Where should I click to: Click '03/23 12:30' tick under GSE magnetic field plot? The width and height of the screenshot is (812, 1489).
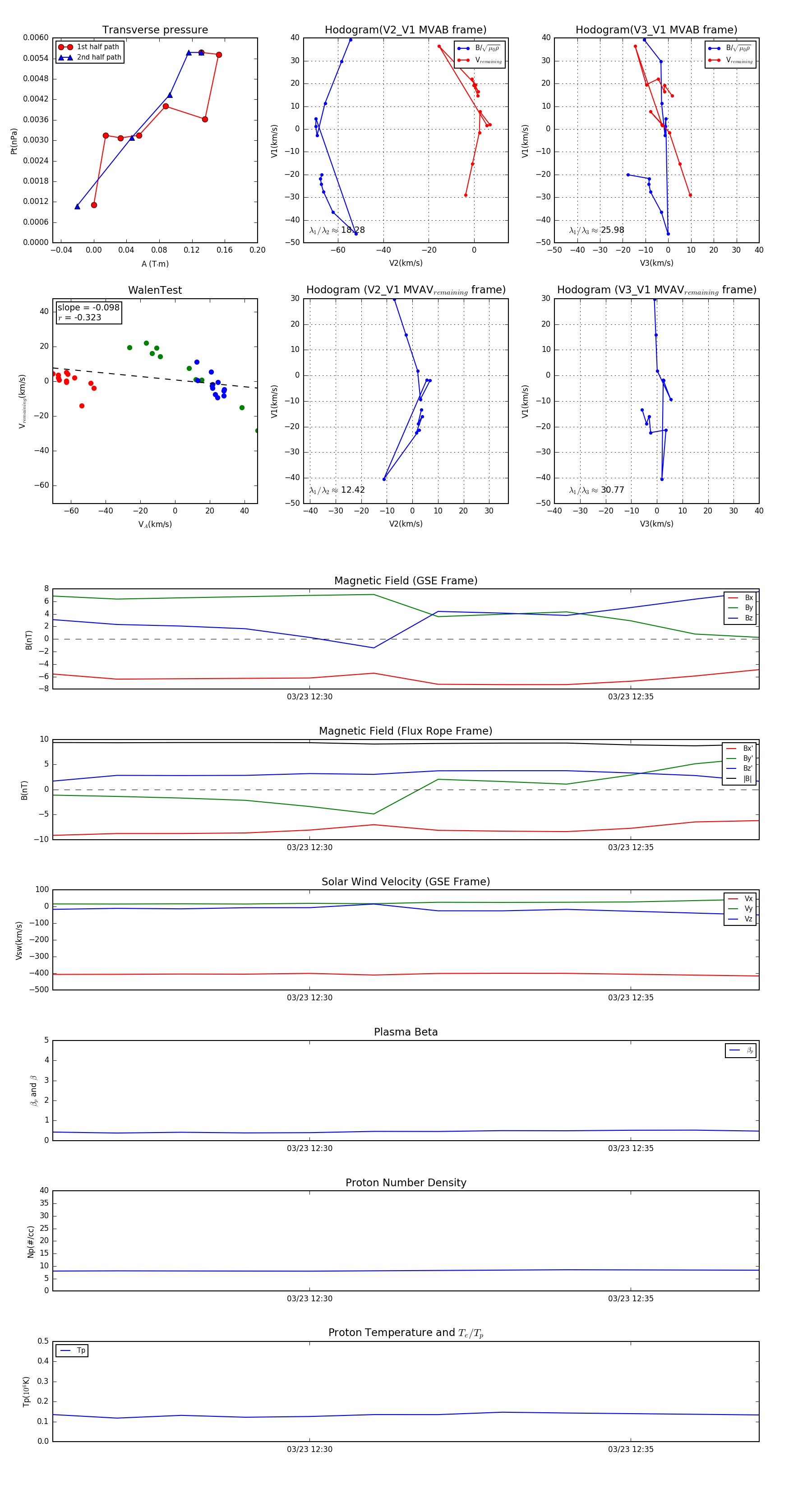309,697
